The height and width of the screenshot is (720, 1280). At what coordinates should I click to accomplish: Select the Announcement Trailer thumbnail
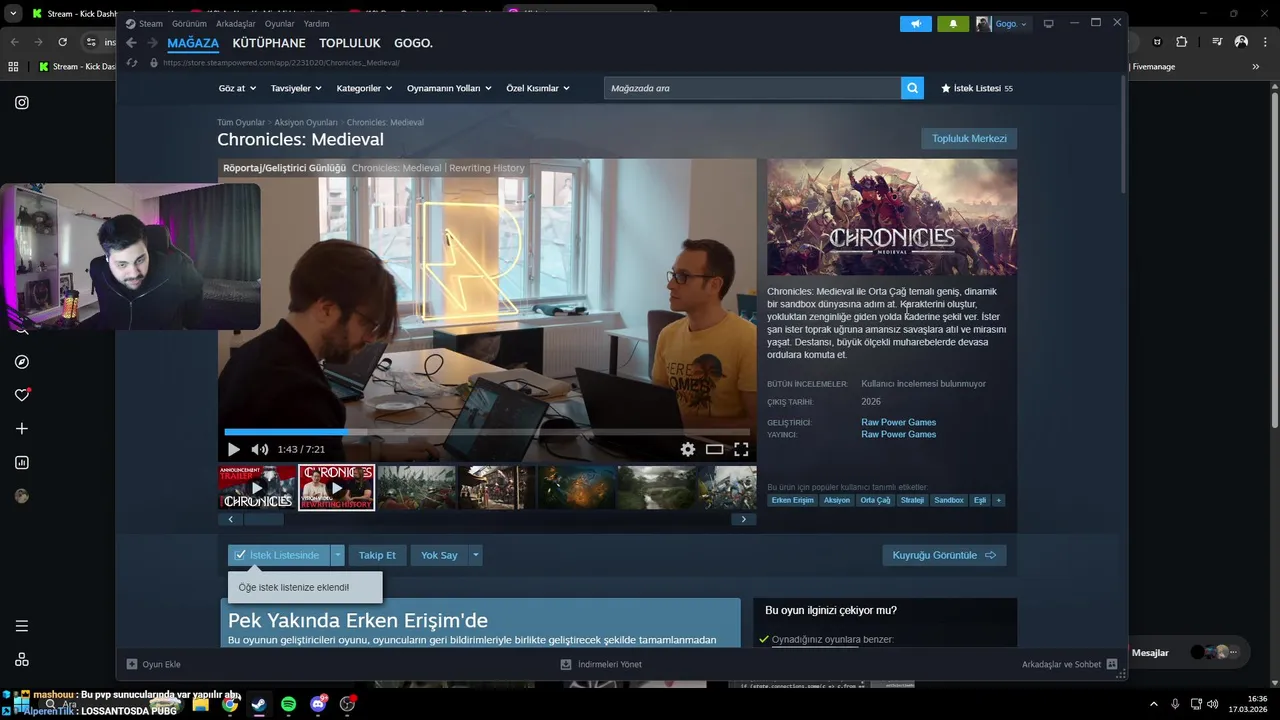257,488
